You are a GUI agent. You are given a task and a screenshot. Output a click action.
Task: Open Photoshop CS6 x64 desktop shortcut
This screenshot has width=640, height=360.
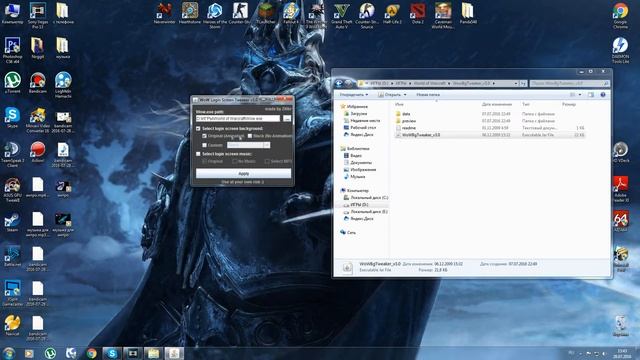(x=12, y=50)
